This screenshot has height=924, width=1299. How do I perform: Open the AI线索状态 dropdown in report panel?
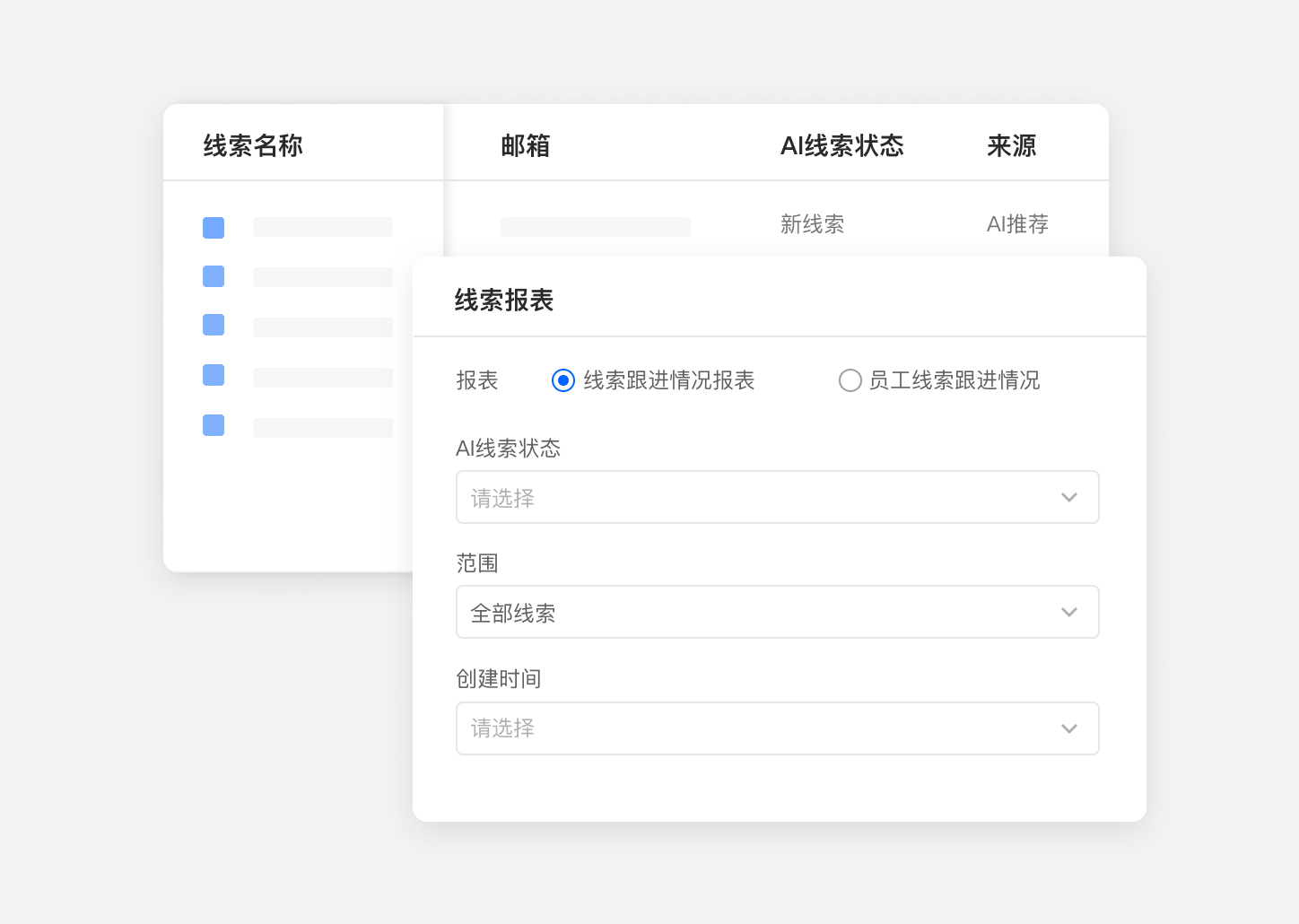point(777,497)
